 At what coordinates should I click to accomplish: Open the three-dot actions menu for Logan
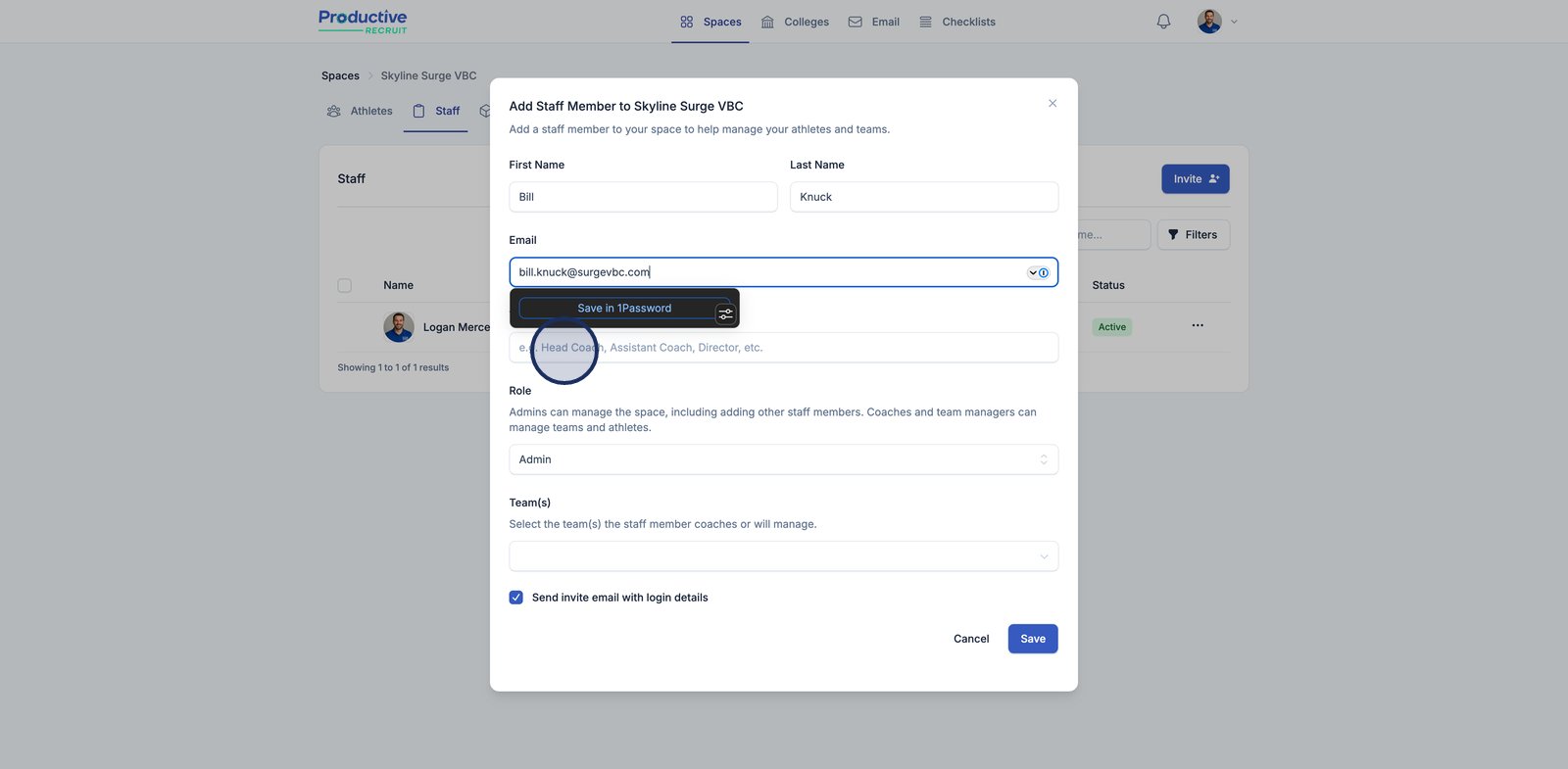click(1198, 325)
